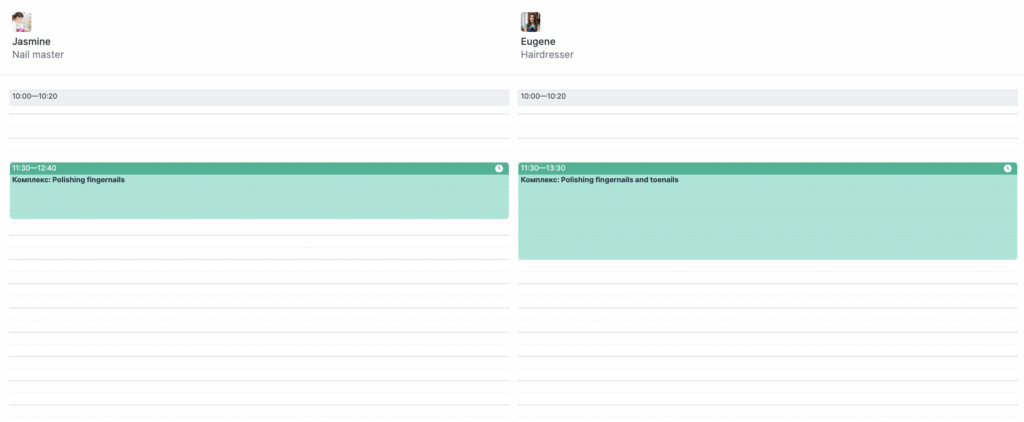
Task: Click Jasmine's avatar photo
Action: click(x=22, y=22)
